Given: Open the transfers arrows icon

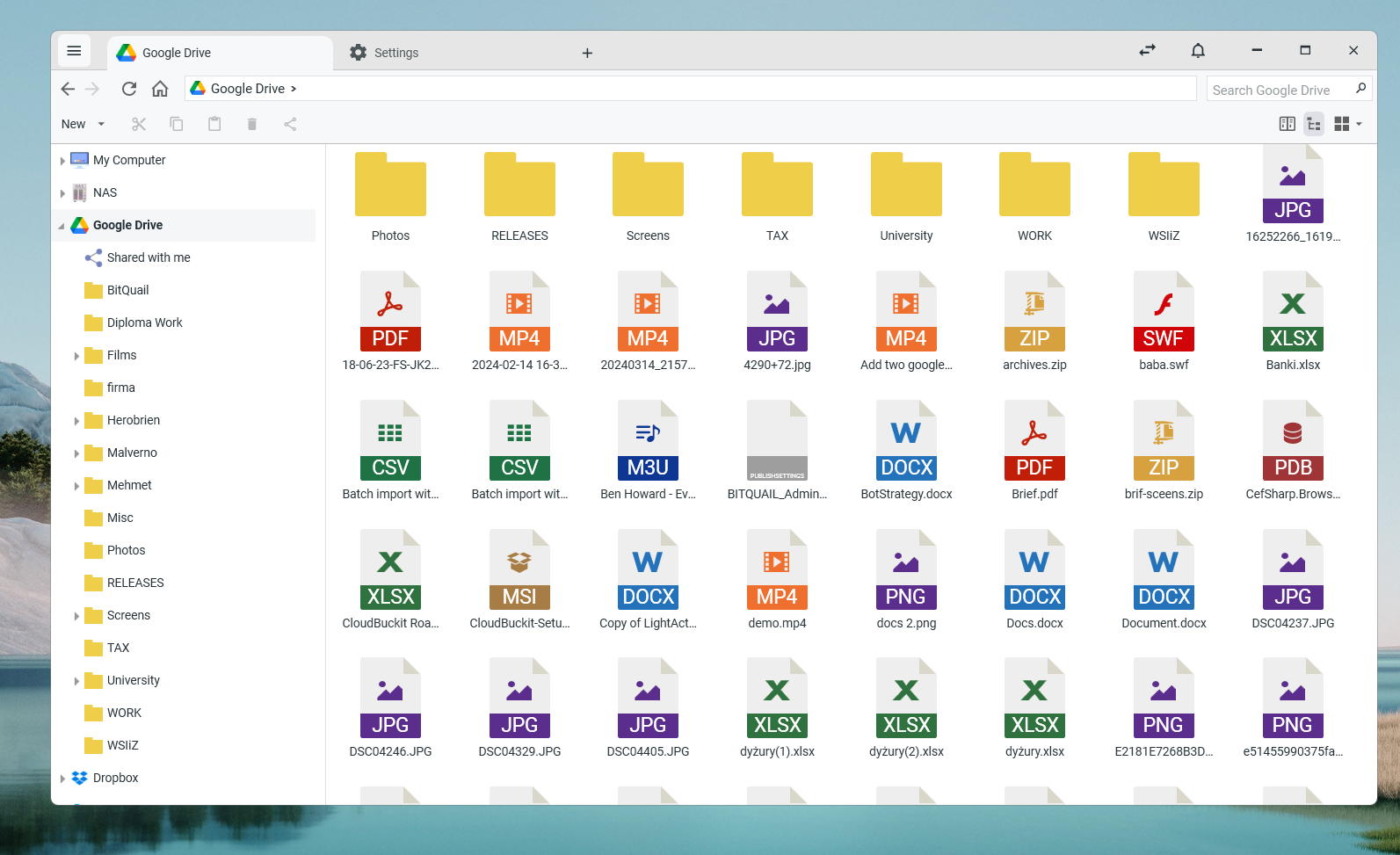Looking at the screenshot, I should (x=1147, y=51).
